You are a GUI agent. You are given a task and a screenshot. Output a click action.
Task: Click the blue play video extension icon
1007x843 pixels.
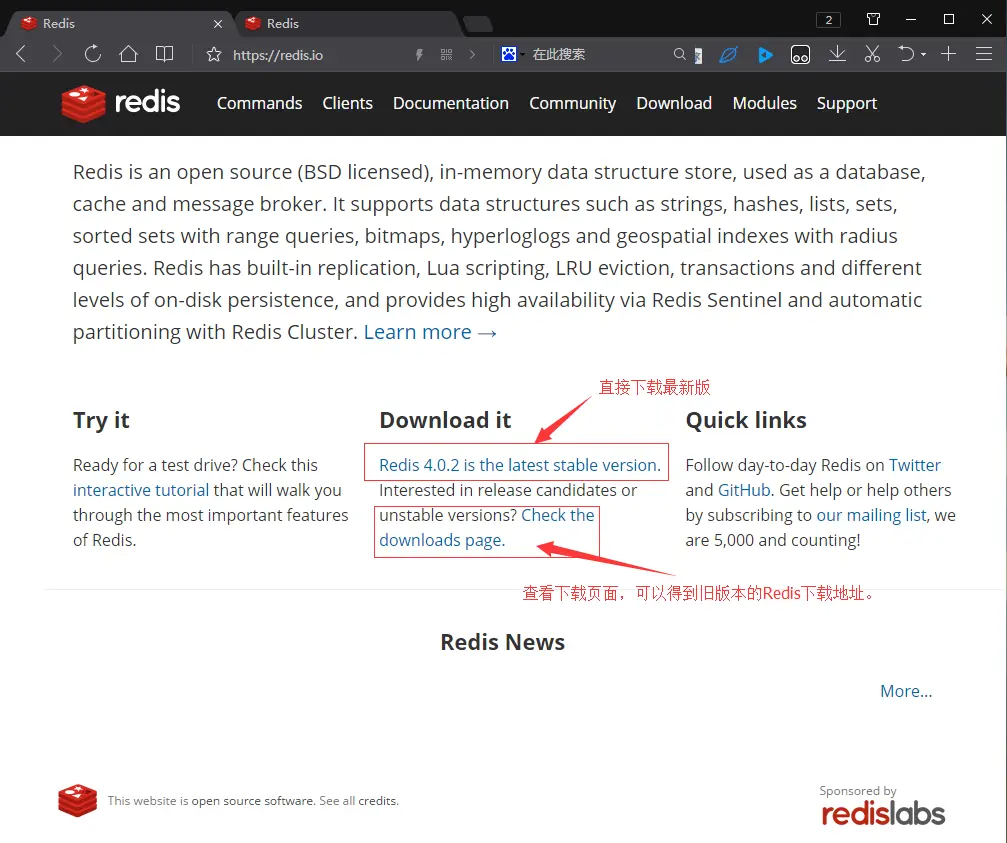click(x=765, y=55)
